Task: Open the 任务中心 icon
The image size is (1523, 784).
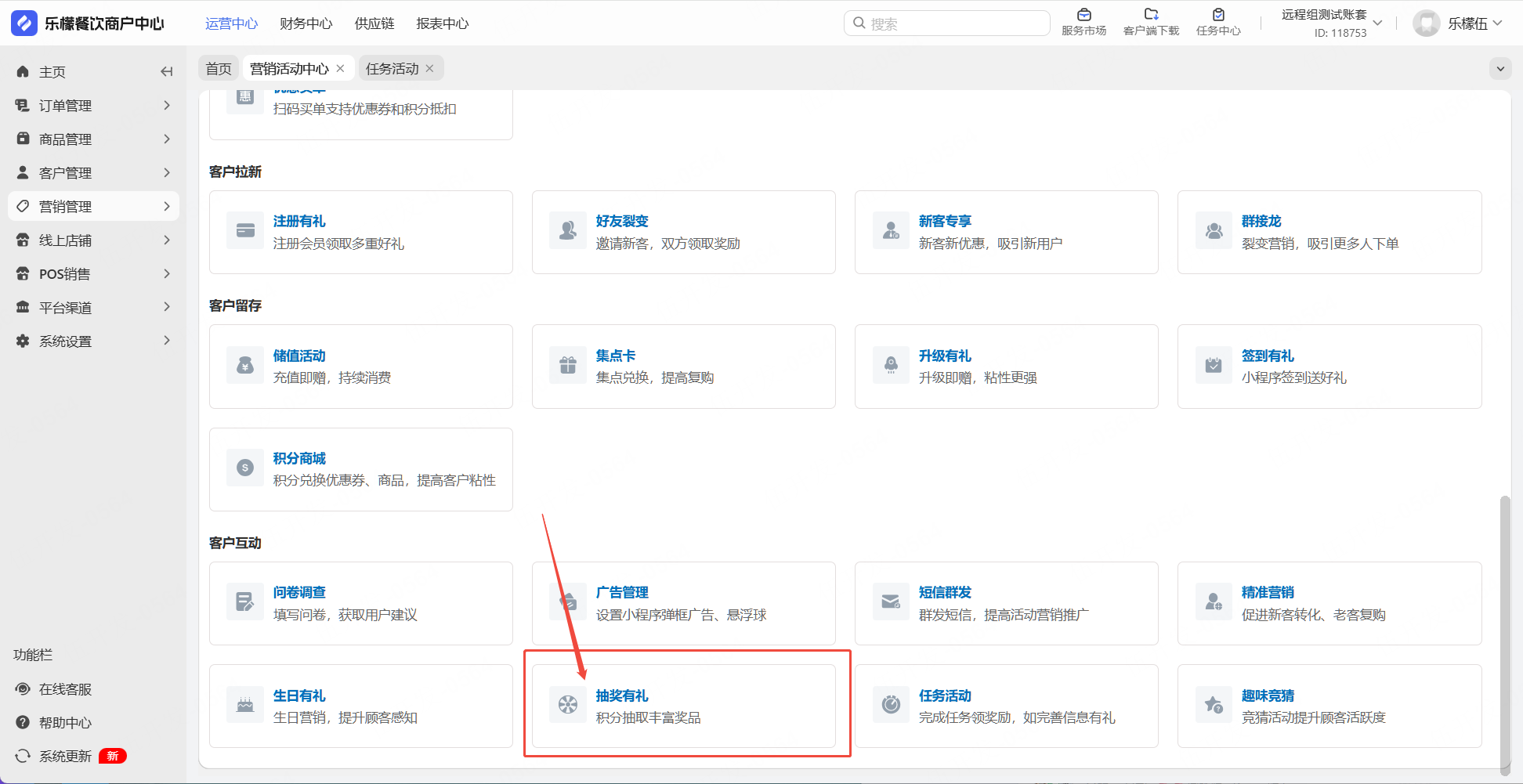Action: pos(1218,14)
